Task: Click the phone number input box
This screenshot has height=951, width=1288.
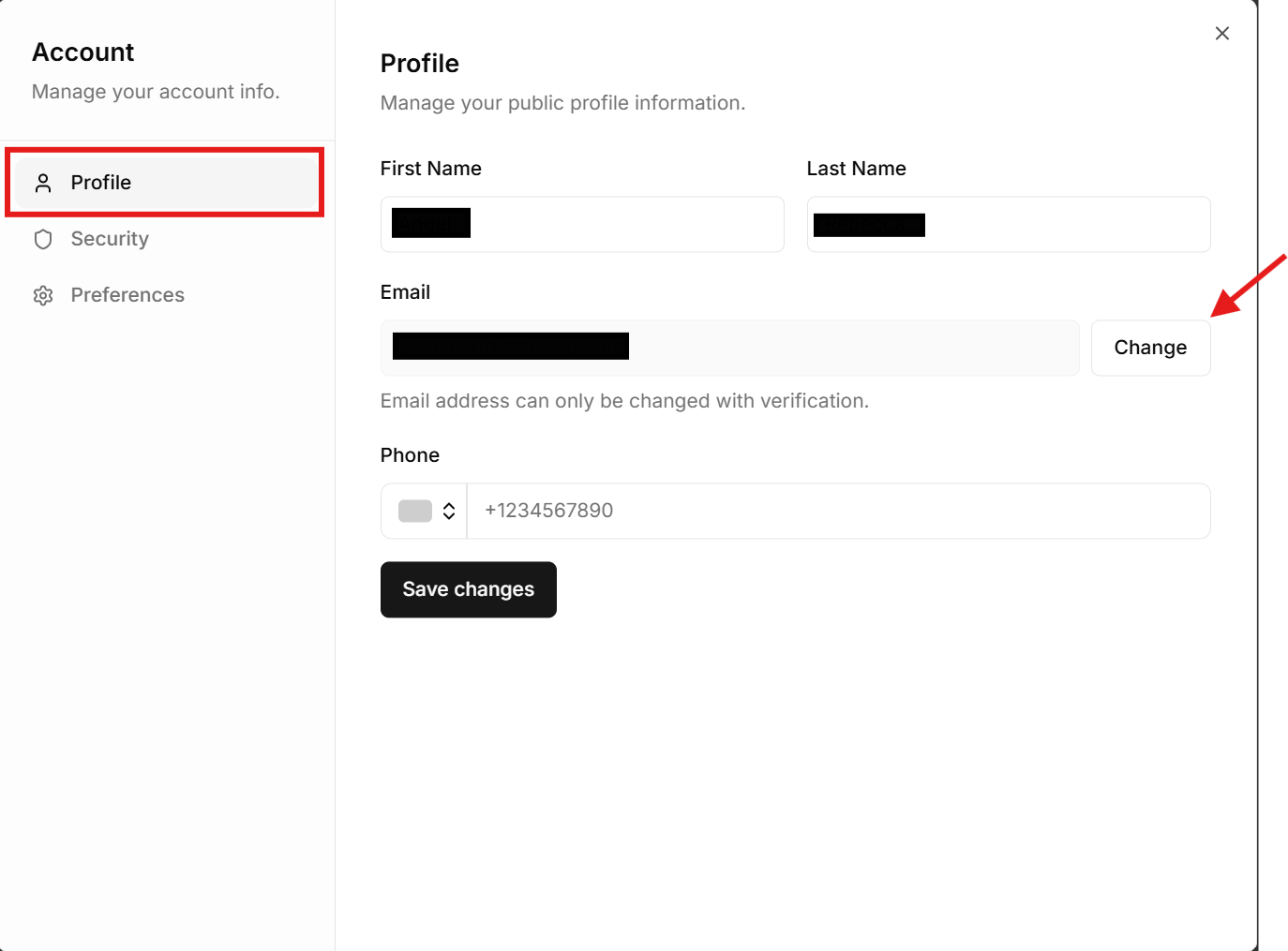Action: point(837,511)
